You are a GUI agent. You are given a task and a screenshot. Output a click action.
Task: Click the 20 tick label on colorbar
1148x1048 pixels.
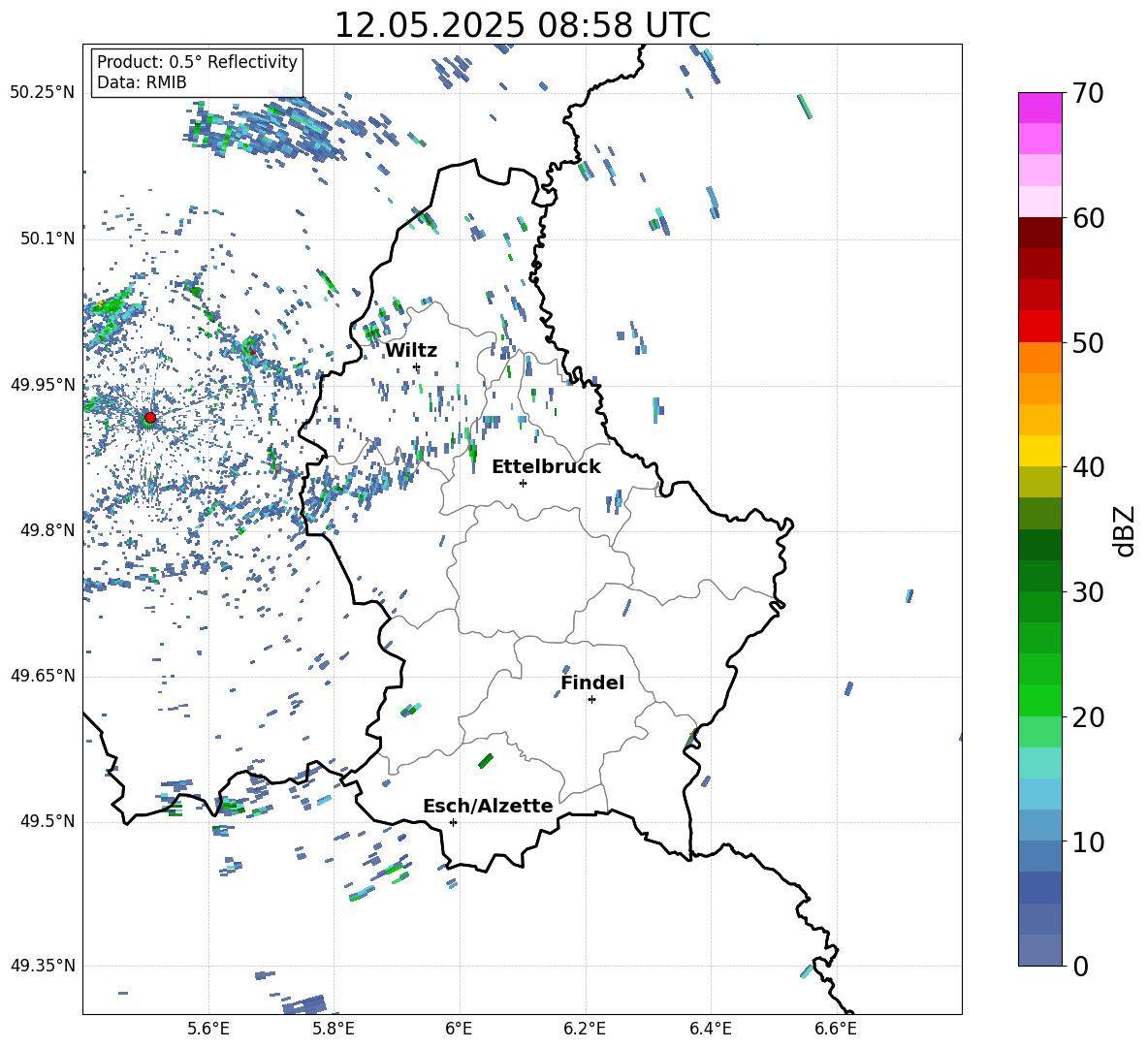coord(1088,717)
